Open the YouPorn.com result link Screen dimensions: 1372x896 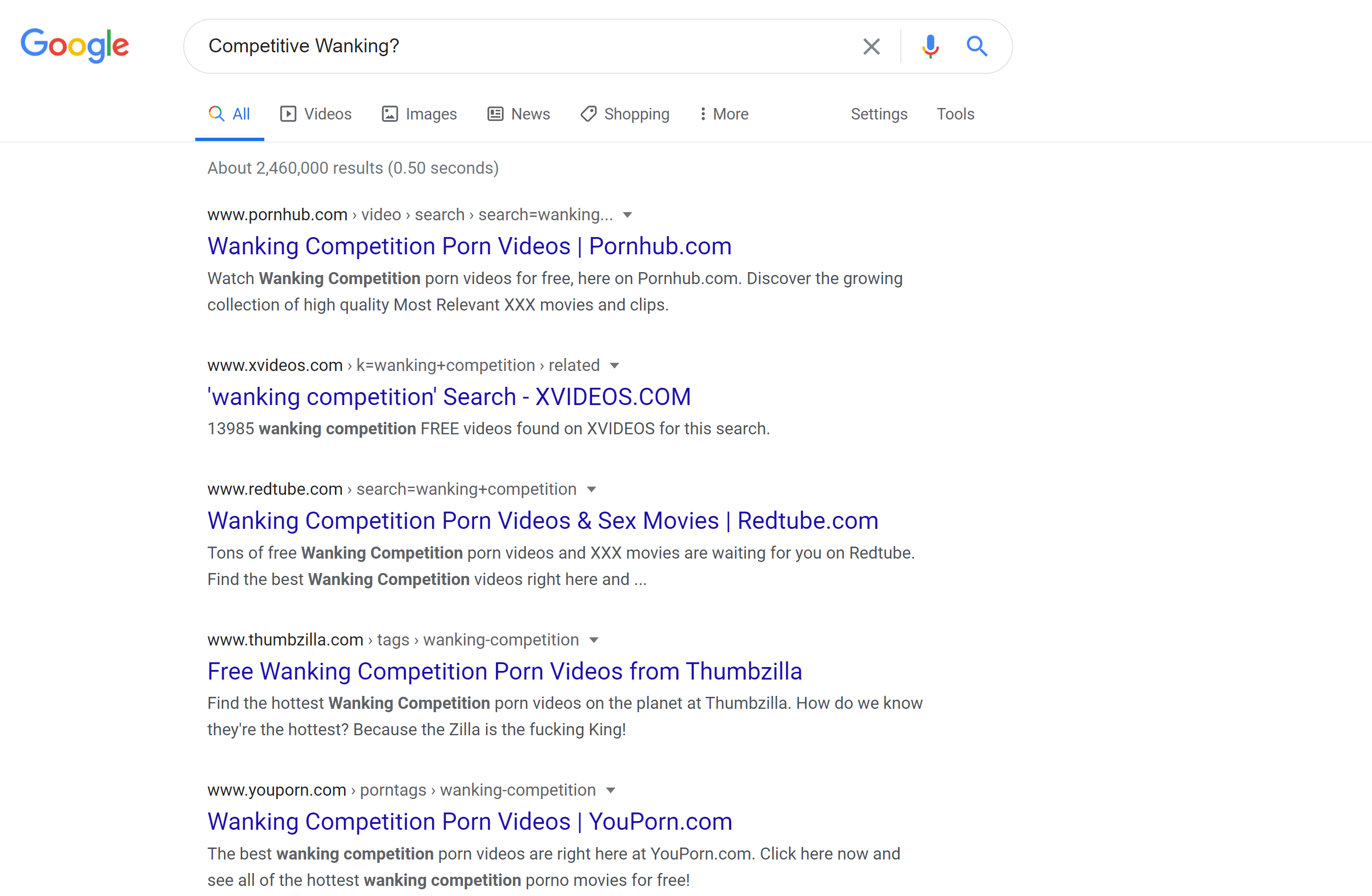(469, 821)
